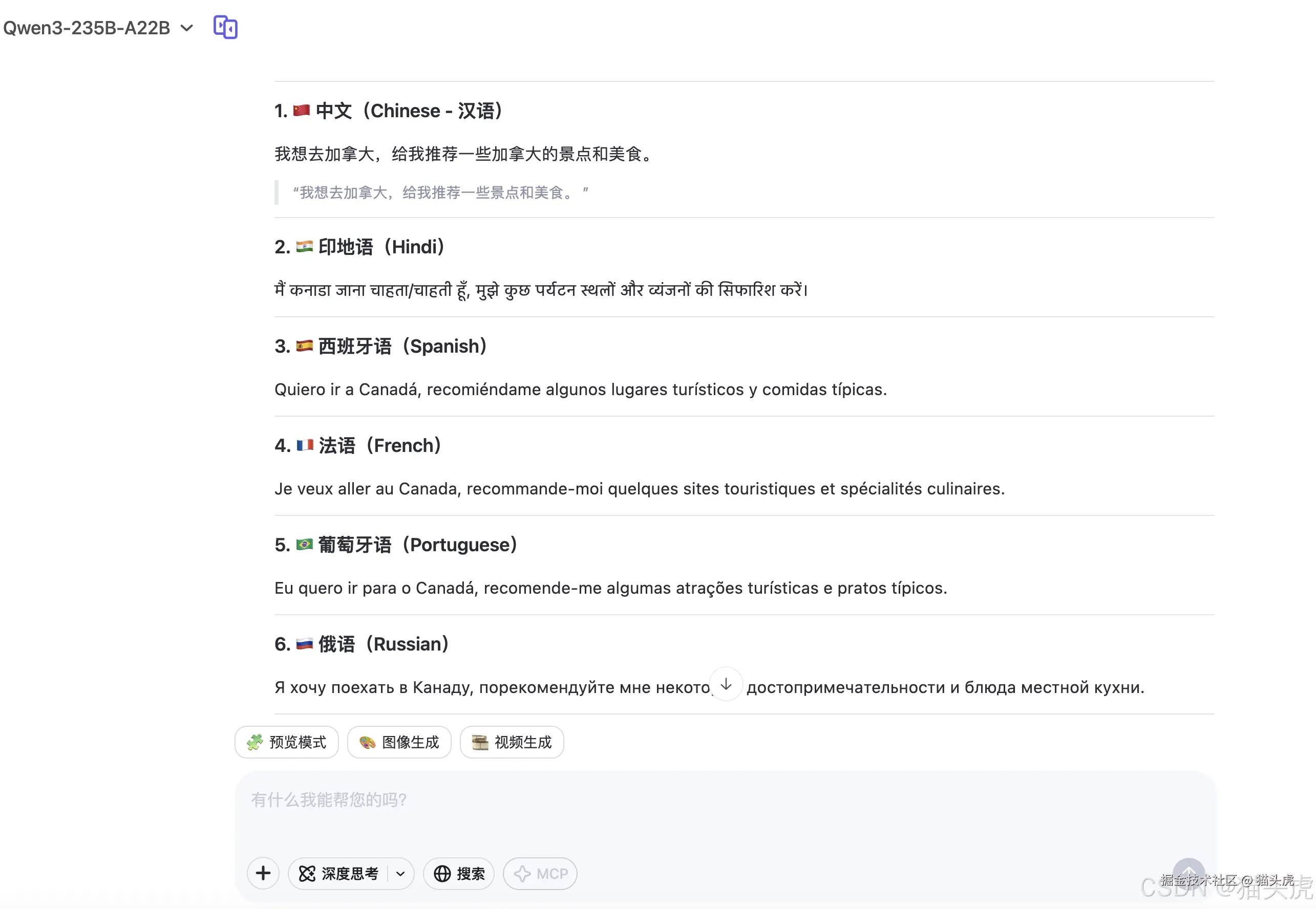Click the palette icon on 图像生成 chip
Screen dimensions: 1316x909
click(x=368, y=742)
